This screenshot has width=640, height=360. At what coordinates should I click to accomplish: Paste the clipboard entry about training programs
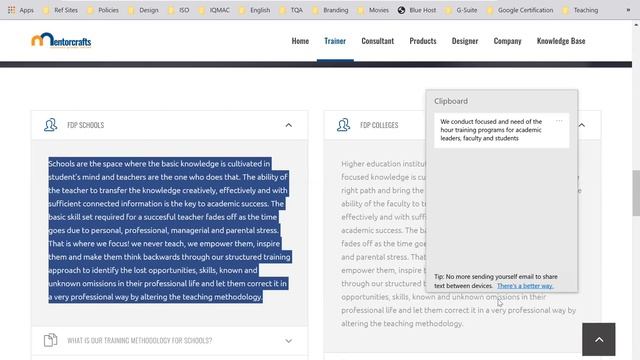pyautogui.click(x=502, y=130)
